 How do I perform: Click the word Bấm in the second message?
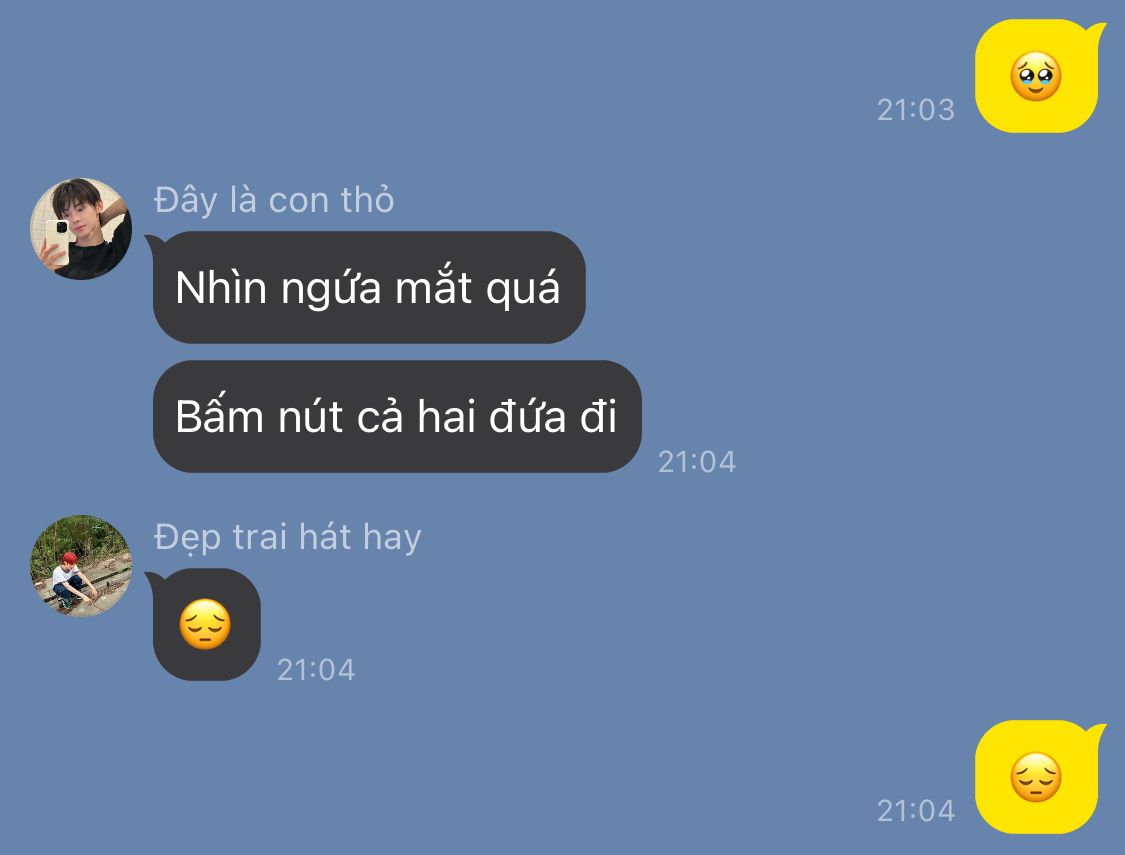pyautogui.click(x=220, y=415)
